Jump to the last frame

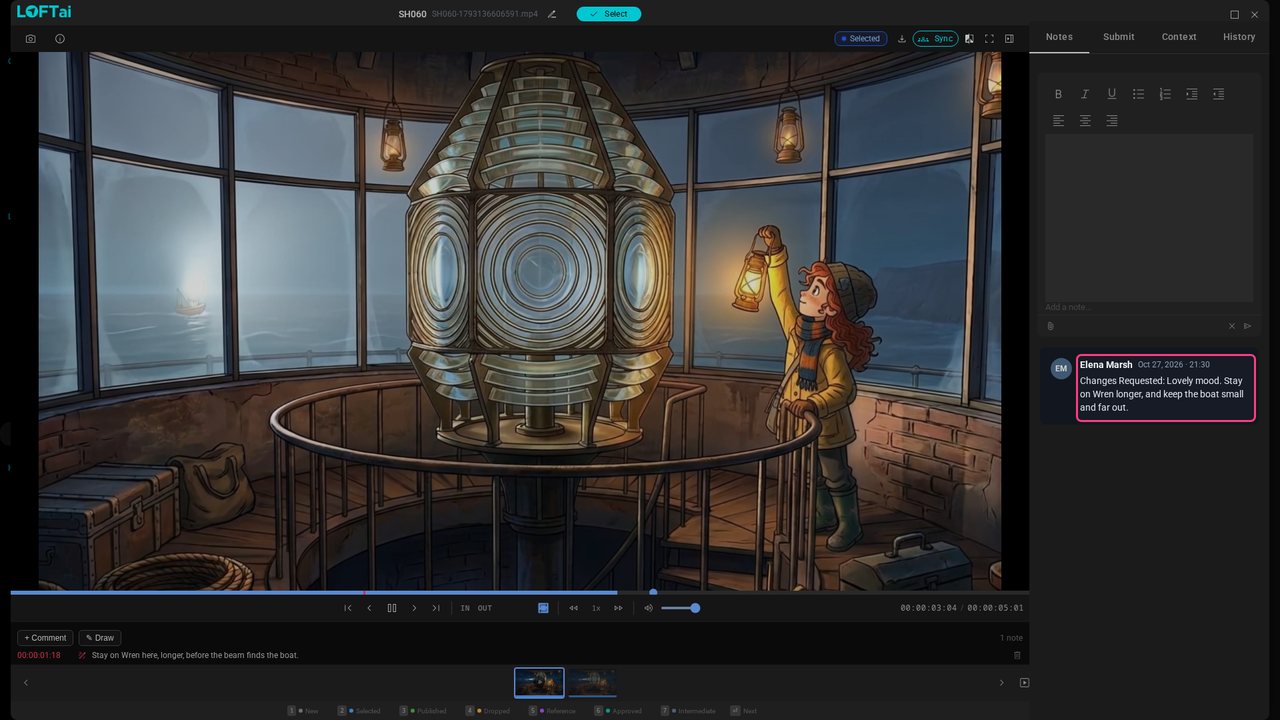(436, 608)
